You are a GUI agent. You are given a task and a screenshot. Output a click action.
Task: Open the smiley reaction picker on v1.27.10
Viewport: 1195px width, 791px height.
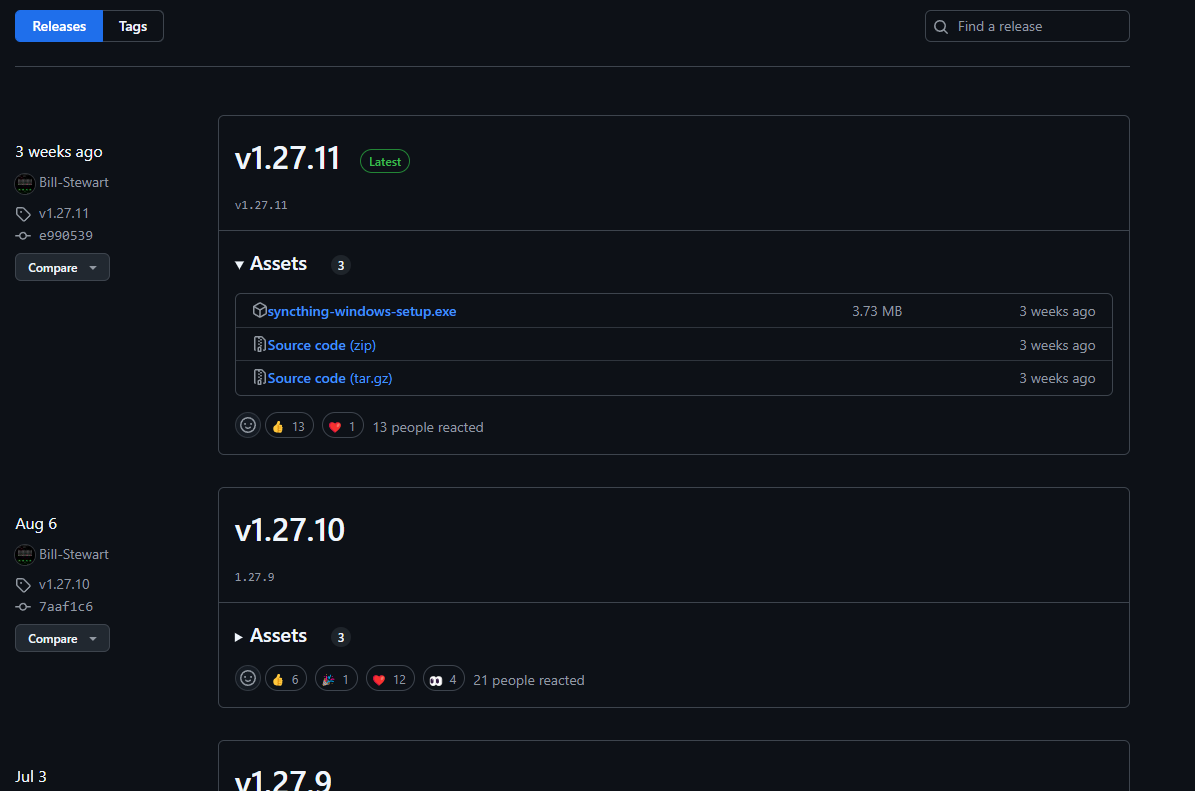tap(248, 678)
